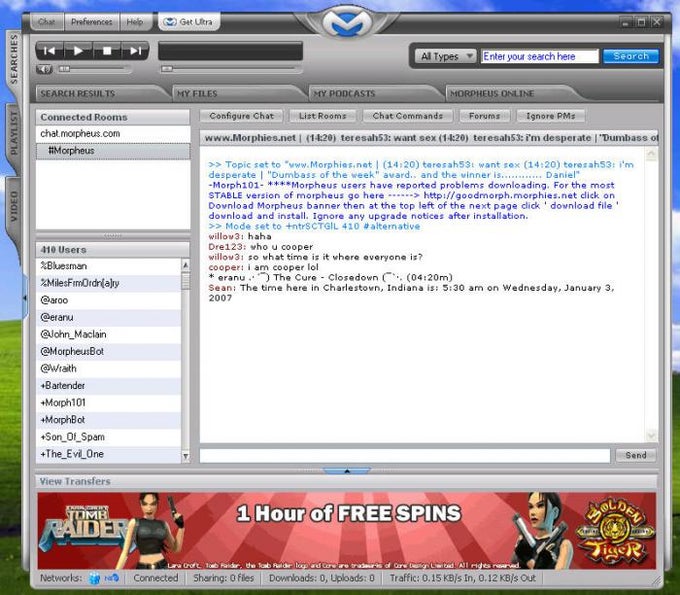Click Chat Commands button
The width and height of the screenshot is (680, 595).
click(408, 116)
